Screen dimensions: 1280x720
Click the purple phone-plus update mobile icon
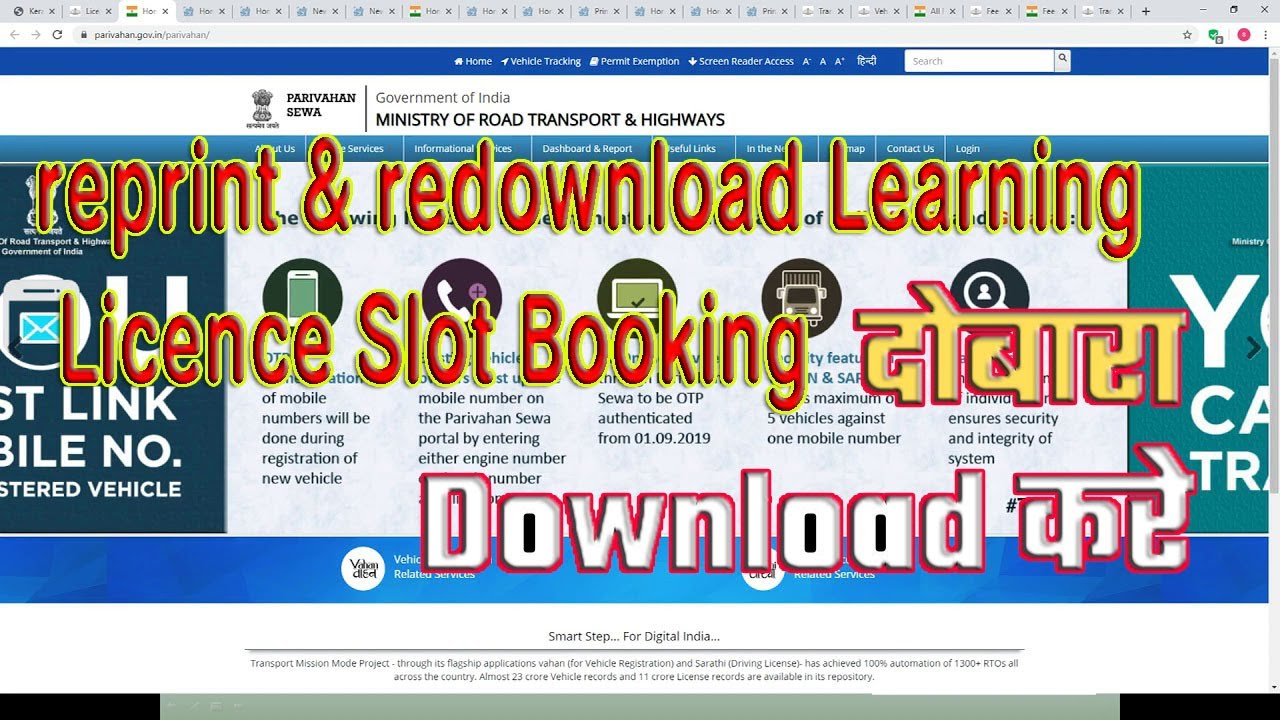(462, 296)
